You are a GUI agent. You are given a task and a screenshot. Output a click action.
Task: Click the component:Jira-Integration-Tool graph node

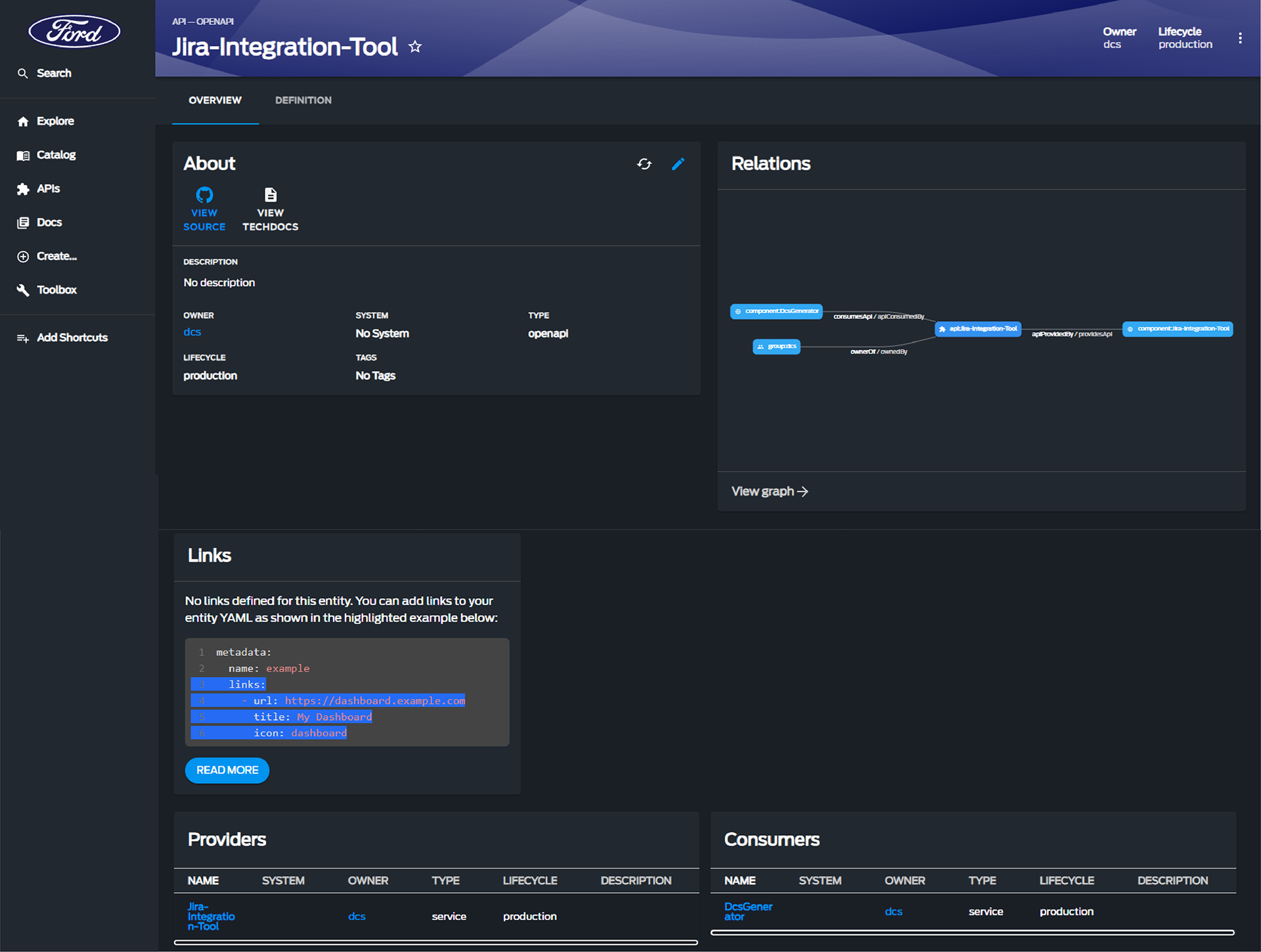pos(1178,329)
